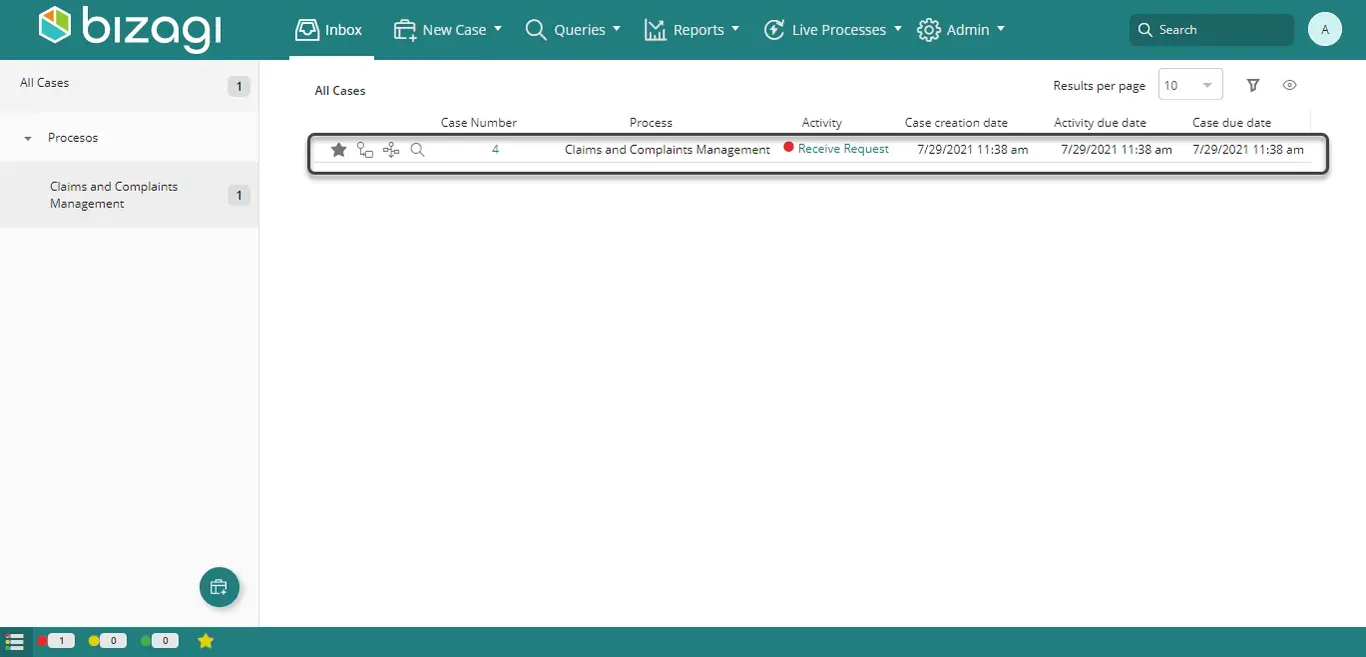
Task: Click the date under Case due date
Action: (1248, 150)
